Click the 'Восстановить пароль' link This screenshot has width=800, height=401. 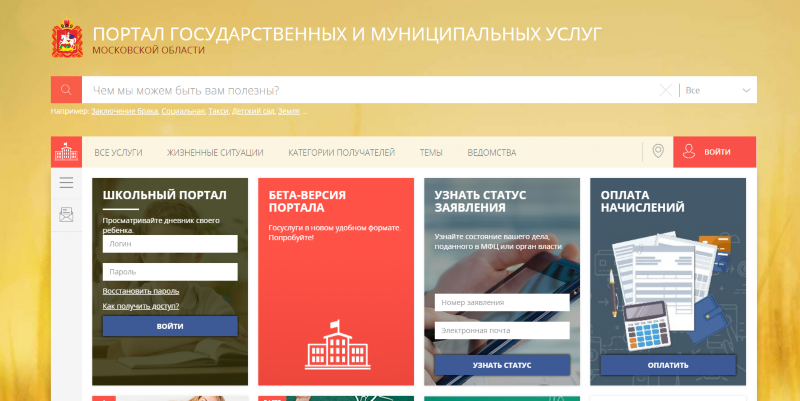[141, 291]
